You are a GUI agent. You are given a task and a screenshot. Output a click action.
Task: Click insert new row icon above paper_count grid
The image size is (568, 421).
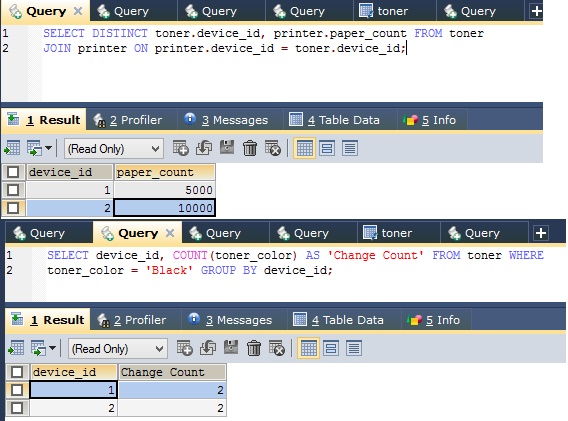tap(180, 148)
